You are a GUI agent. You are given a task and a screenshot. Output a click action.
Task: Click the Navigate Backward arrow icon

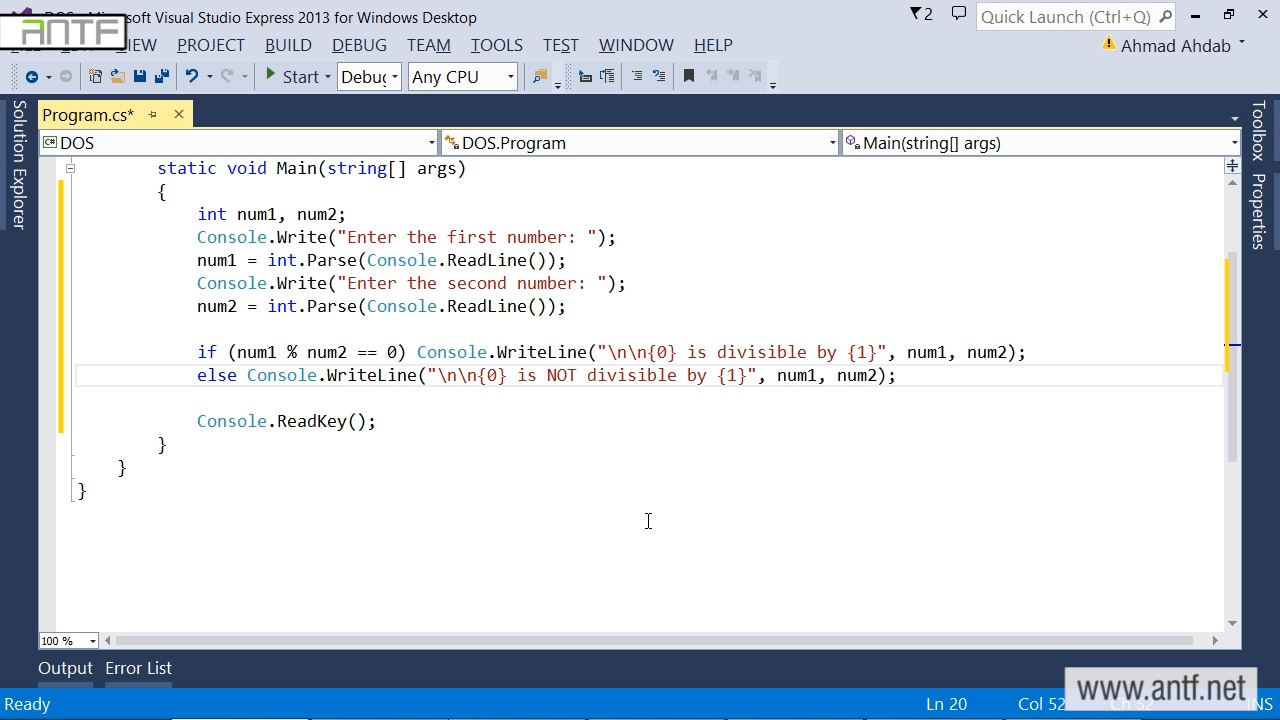click(x=31, y=77)
